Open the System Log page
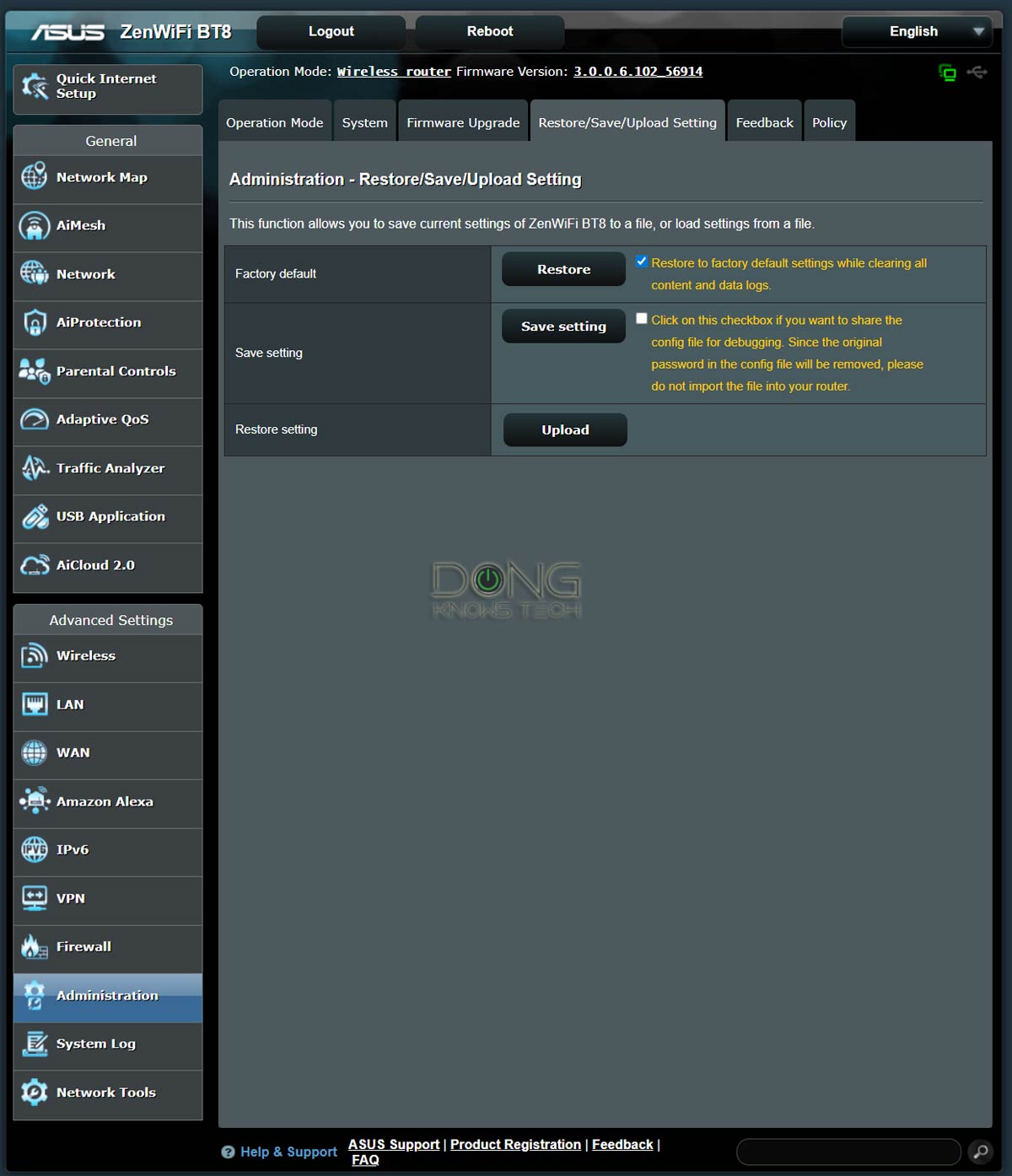The height and width of the screenshot is (1176, 1012). tap(94, 1044)
